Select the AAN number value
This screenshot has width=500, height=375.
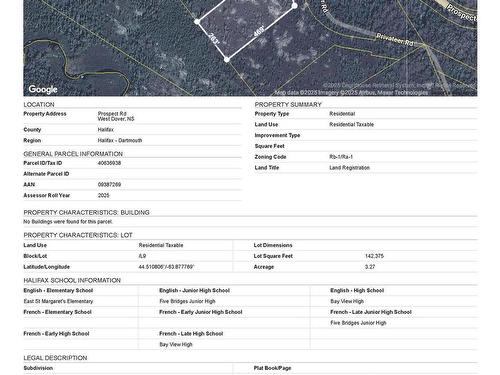coord(109,184)
